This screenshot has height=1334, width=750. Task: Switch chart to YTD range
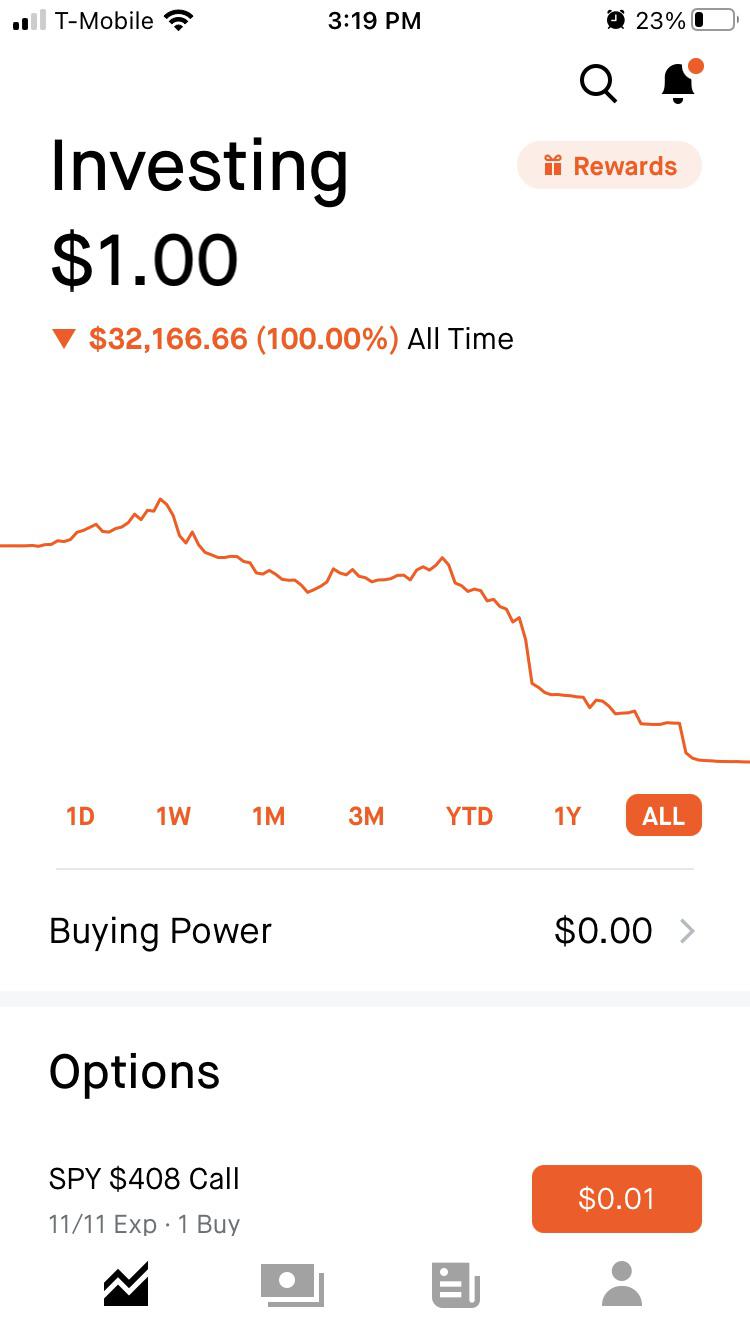[469, 816]
